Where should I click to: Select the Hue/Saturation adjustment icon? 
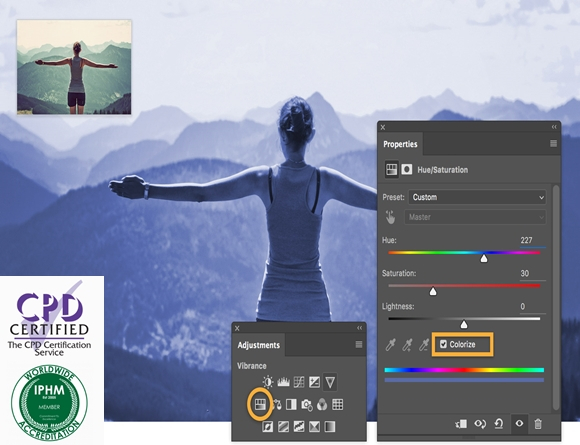click(x=260, y=404)
